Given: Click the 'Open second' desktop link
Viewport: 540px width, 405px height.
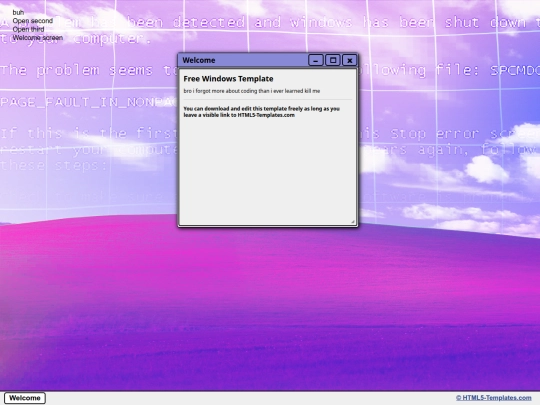Looking at the screenshot, I should [33, 21].
